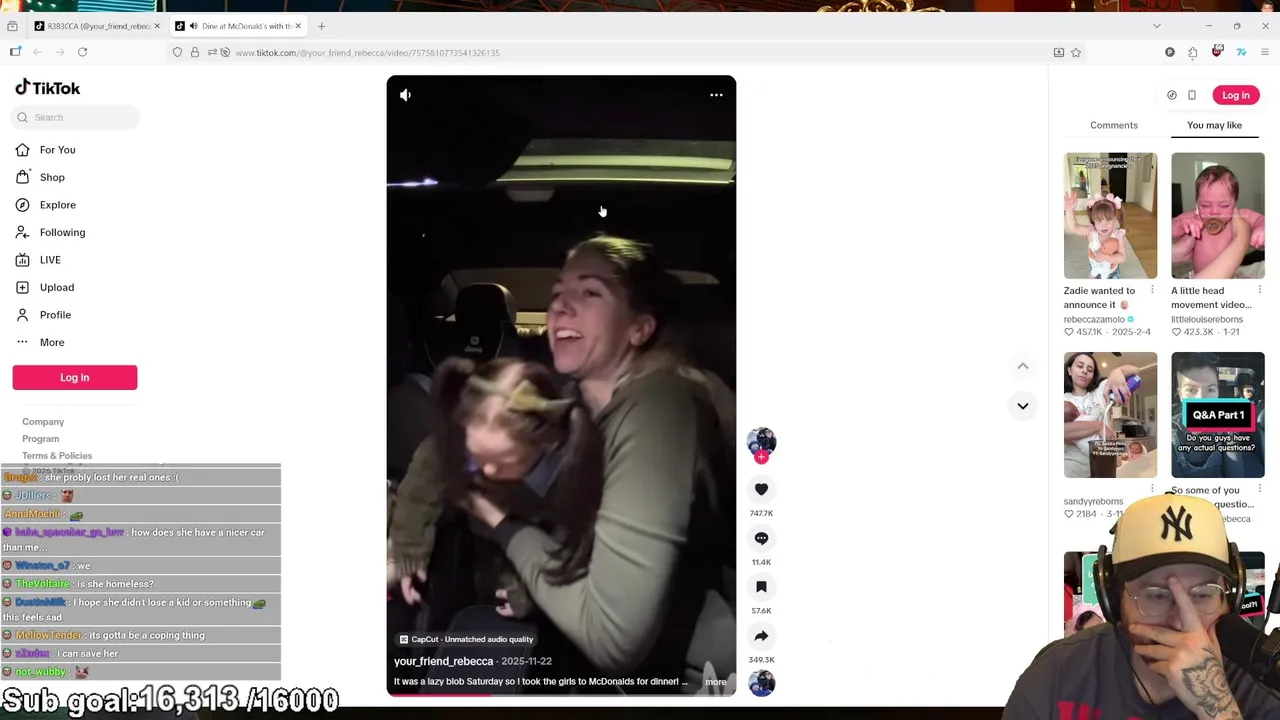The width and height of the screenshot is (1280, 720).
Task: Click the site security shield icon
Action: pos(177,52)
